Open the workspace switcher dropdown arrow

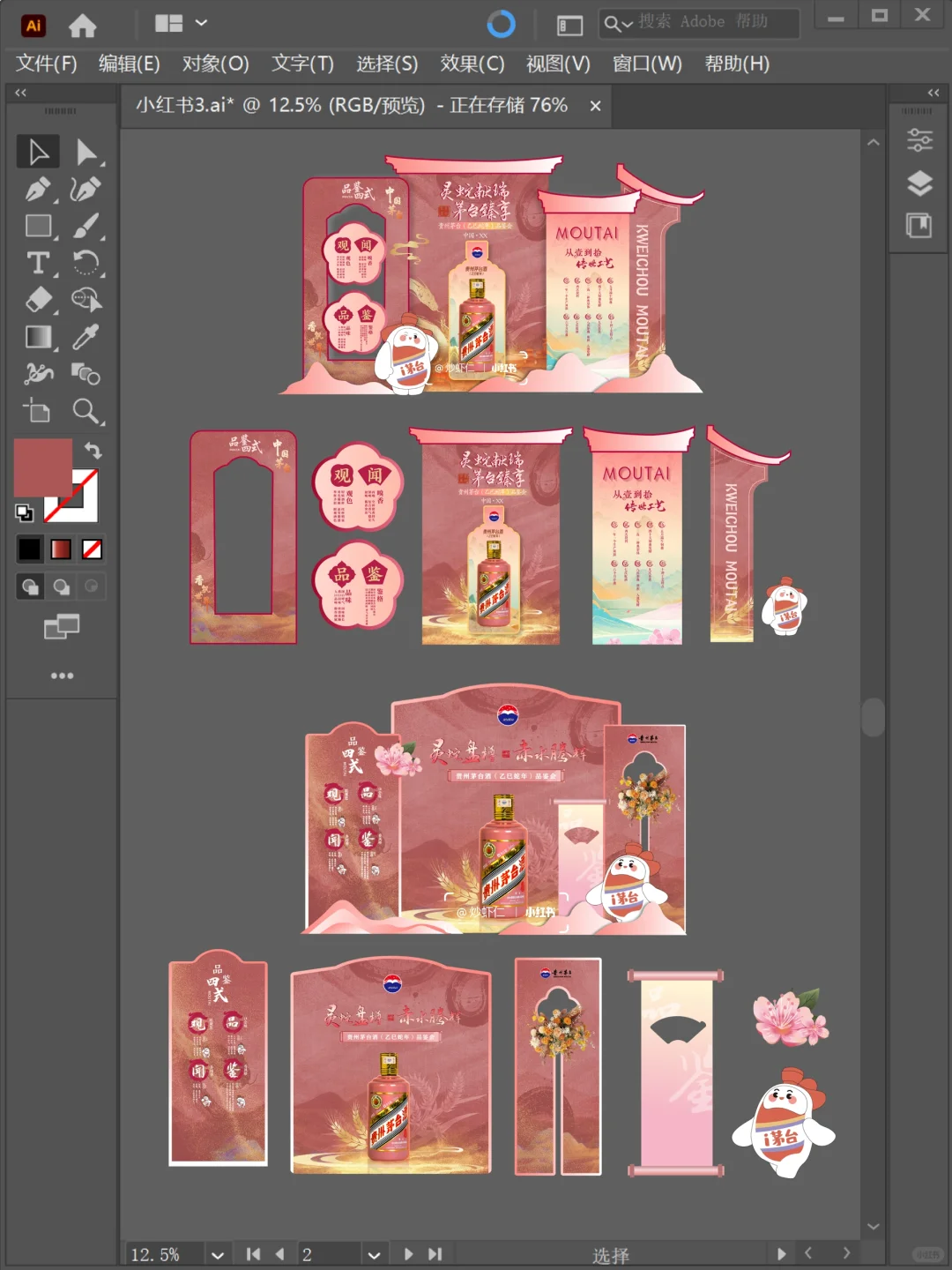tap(201, 23)
